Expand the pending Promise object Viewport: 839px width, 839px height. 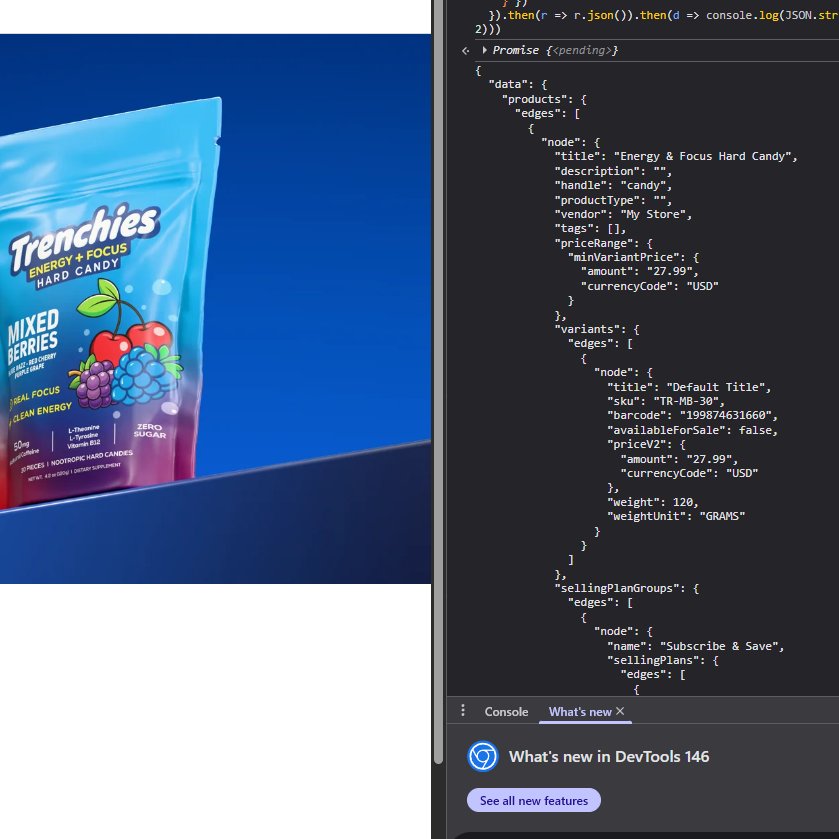pyautogui.click(x=484, y=50)
